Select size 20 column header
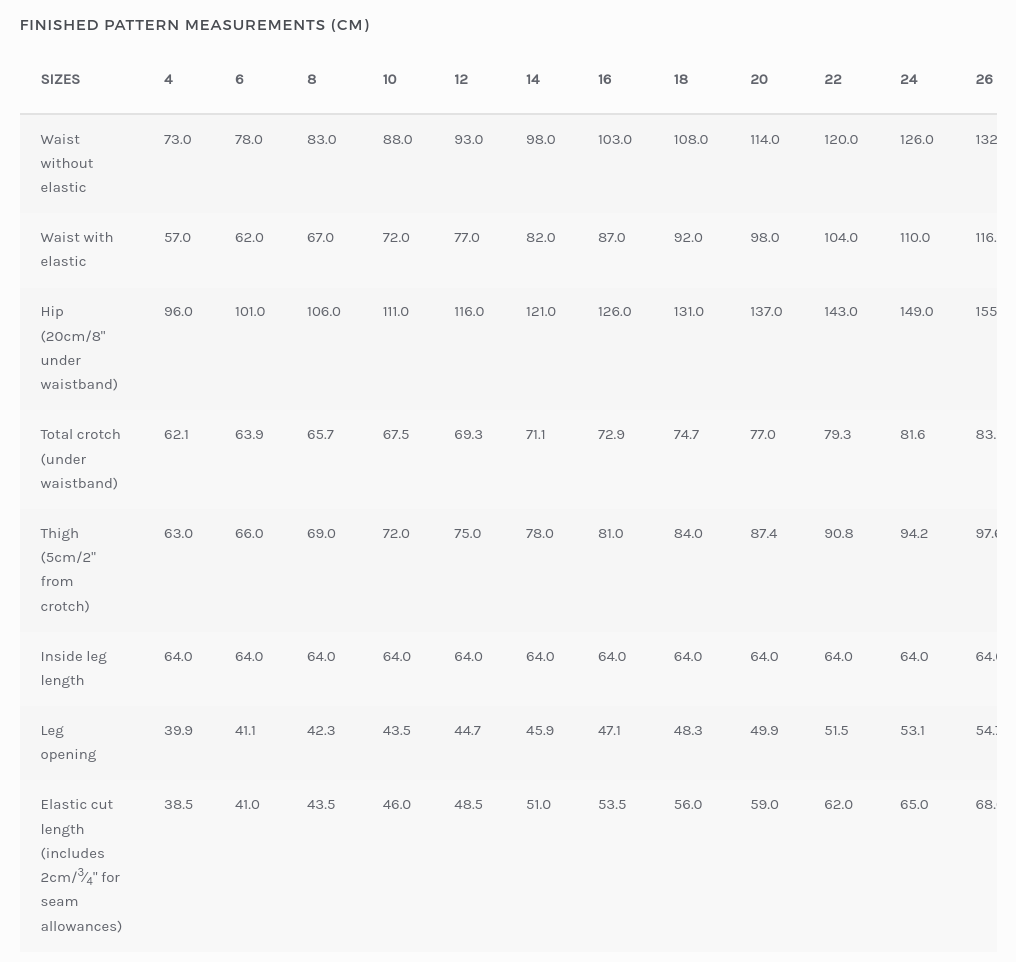This screenshot has height=962, width=1016. [759, 79]
